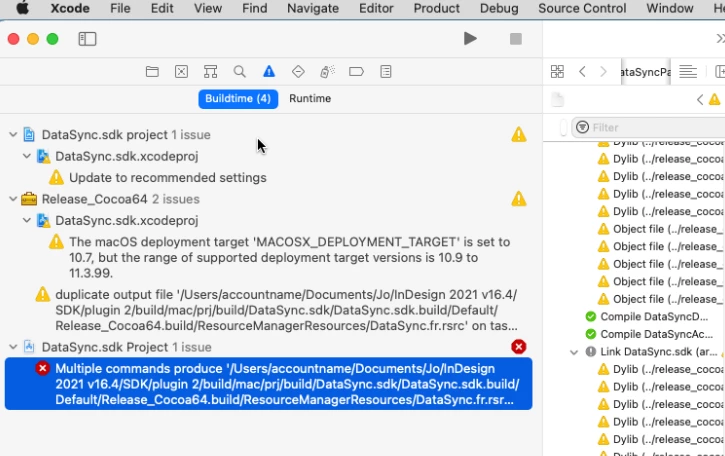Open the Product menu

[x=436, y=8]
